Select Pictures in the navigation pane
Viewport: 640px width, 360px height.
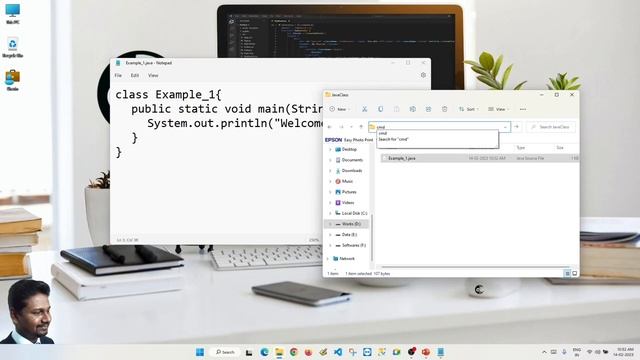(x=348, y=192)
